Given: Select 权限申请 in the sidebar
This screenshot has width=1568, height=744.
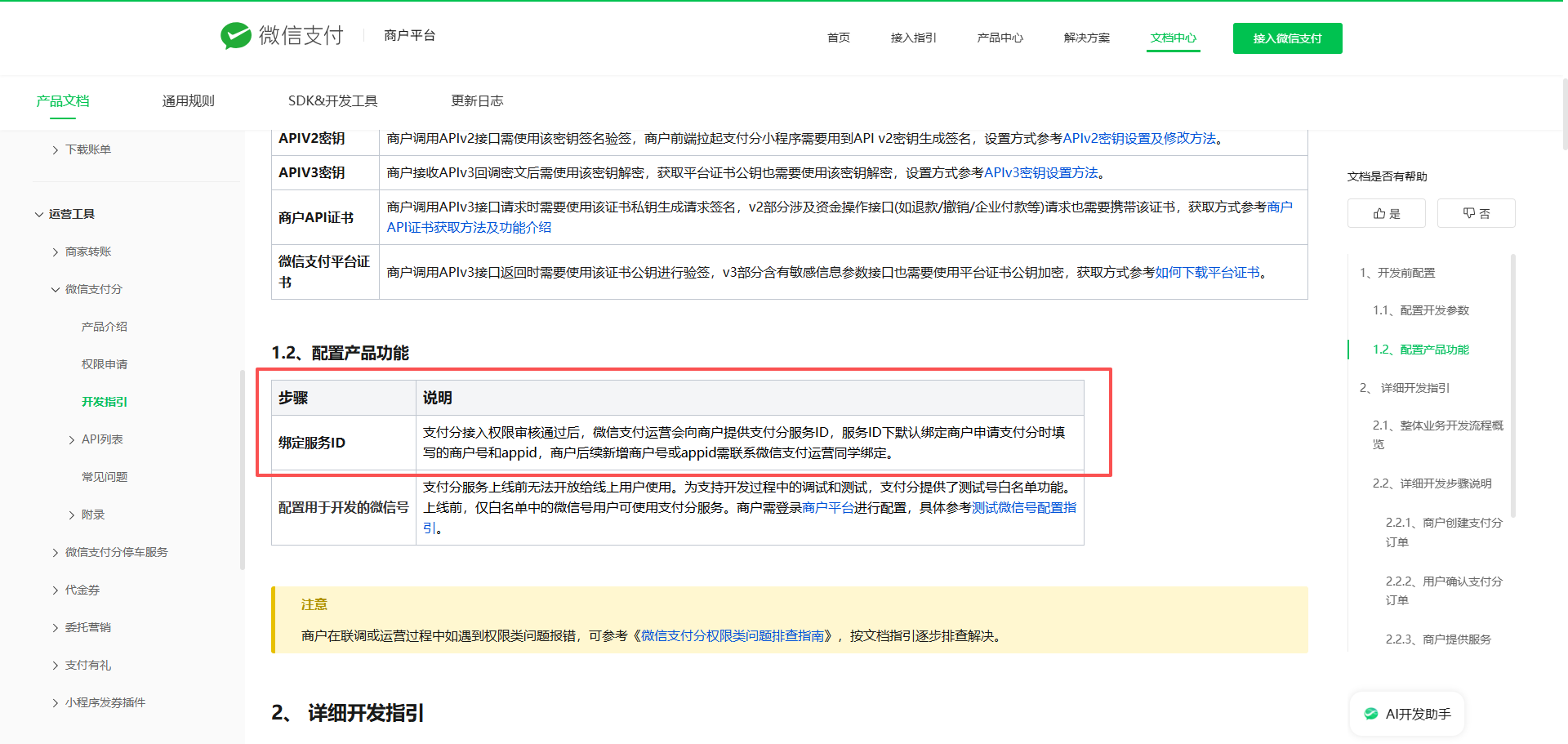Looking at the screenshot, I should click(105, 364).
